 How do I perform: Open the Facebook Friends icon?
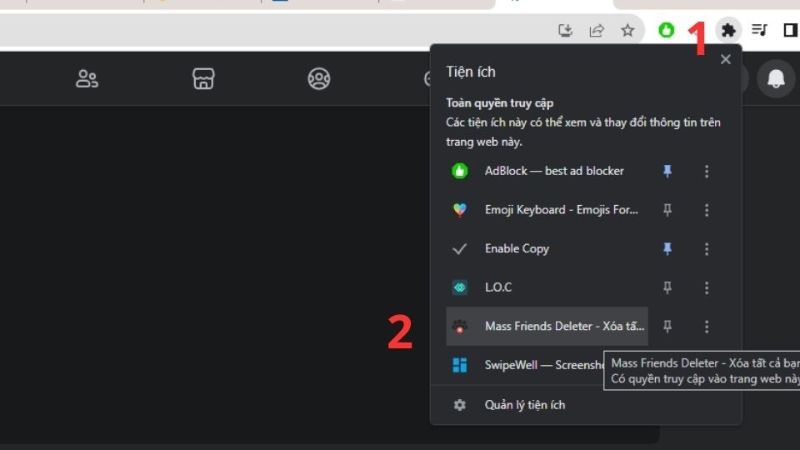(87, 79)
